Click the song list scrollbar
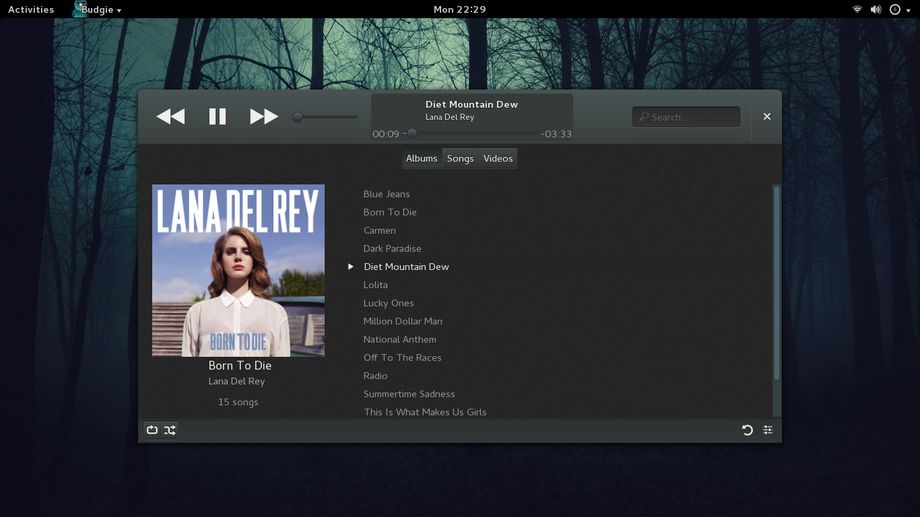This screenshot has width=920, height=517. tap(776, 282)
